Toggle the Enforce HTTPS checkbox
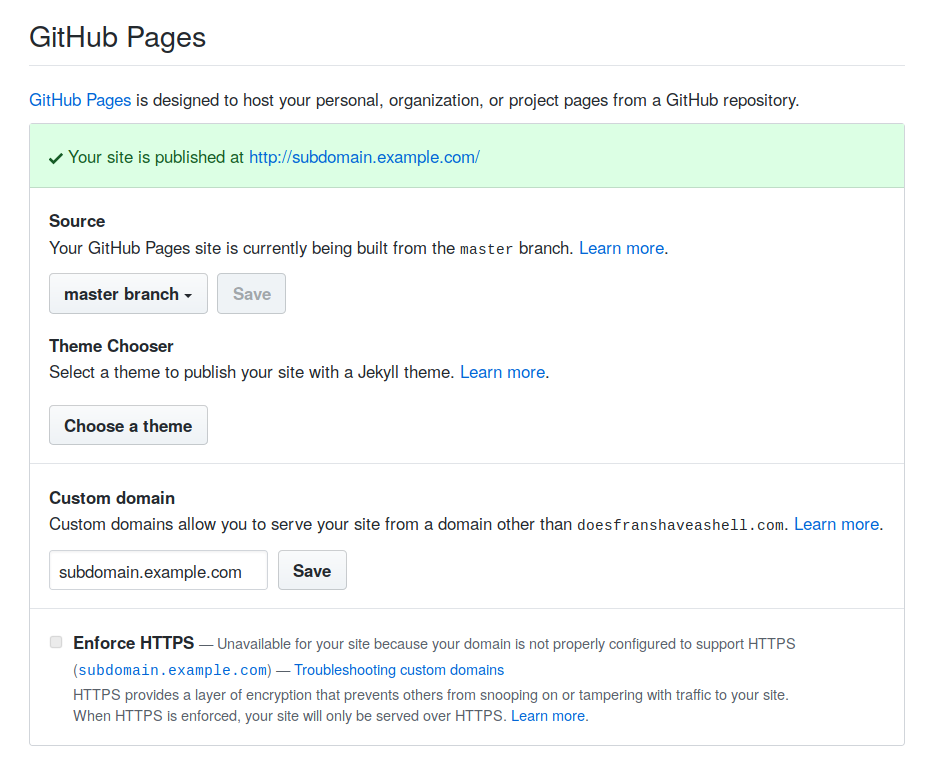The width and height of the screenshot is (930, 777). click(x=56, y=642)
